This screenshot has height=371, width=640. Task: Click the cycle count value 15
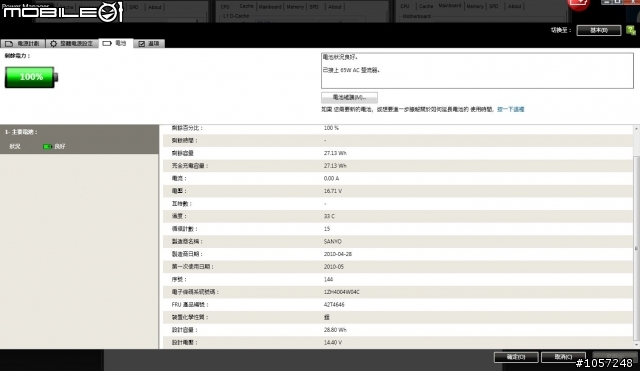pyautogui.click(x=327, y=229)
